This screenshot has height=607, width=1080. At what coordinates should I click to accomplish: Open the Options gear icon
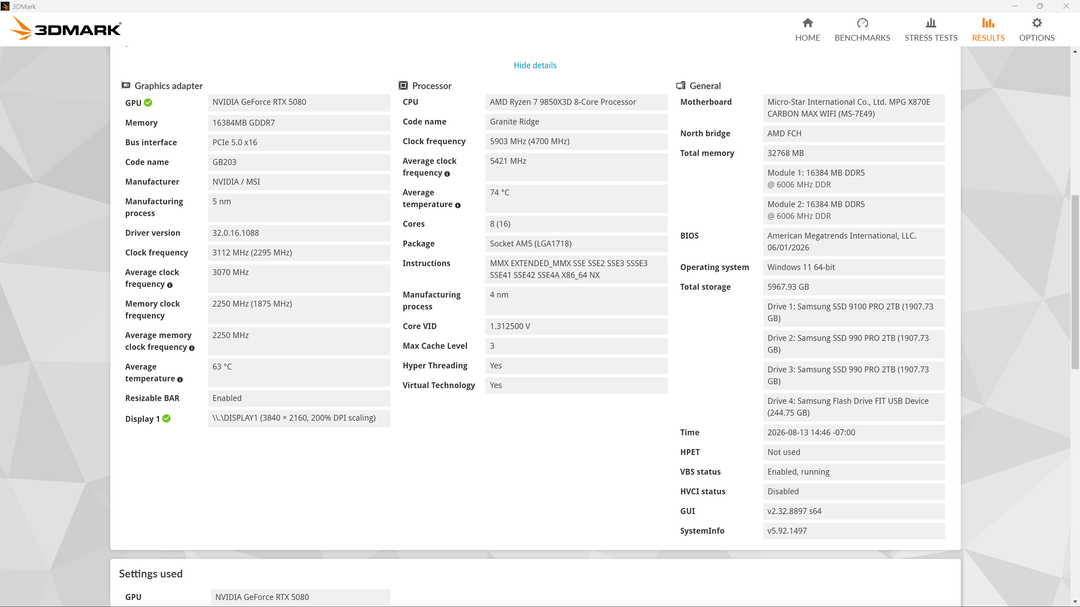pyautogui.click(x=1037, y=23)
